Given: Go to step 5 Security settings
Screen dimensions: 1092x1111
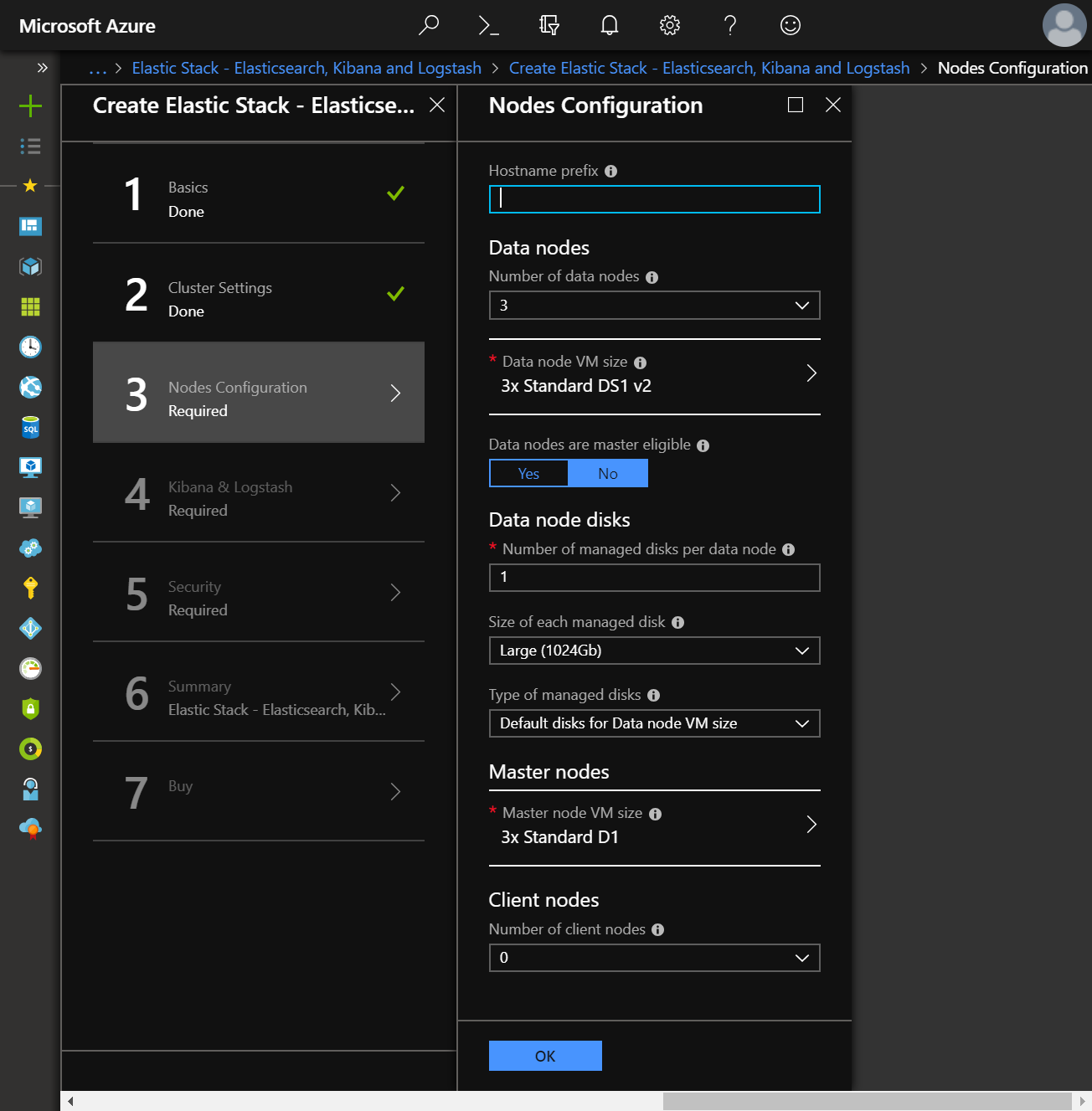Looking at the screenshot, I should point(259,598).
